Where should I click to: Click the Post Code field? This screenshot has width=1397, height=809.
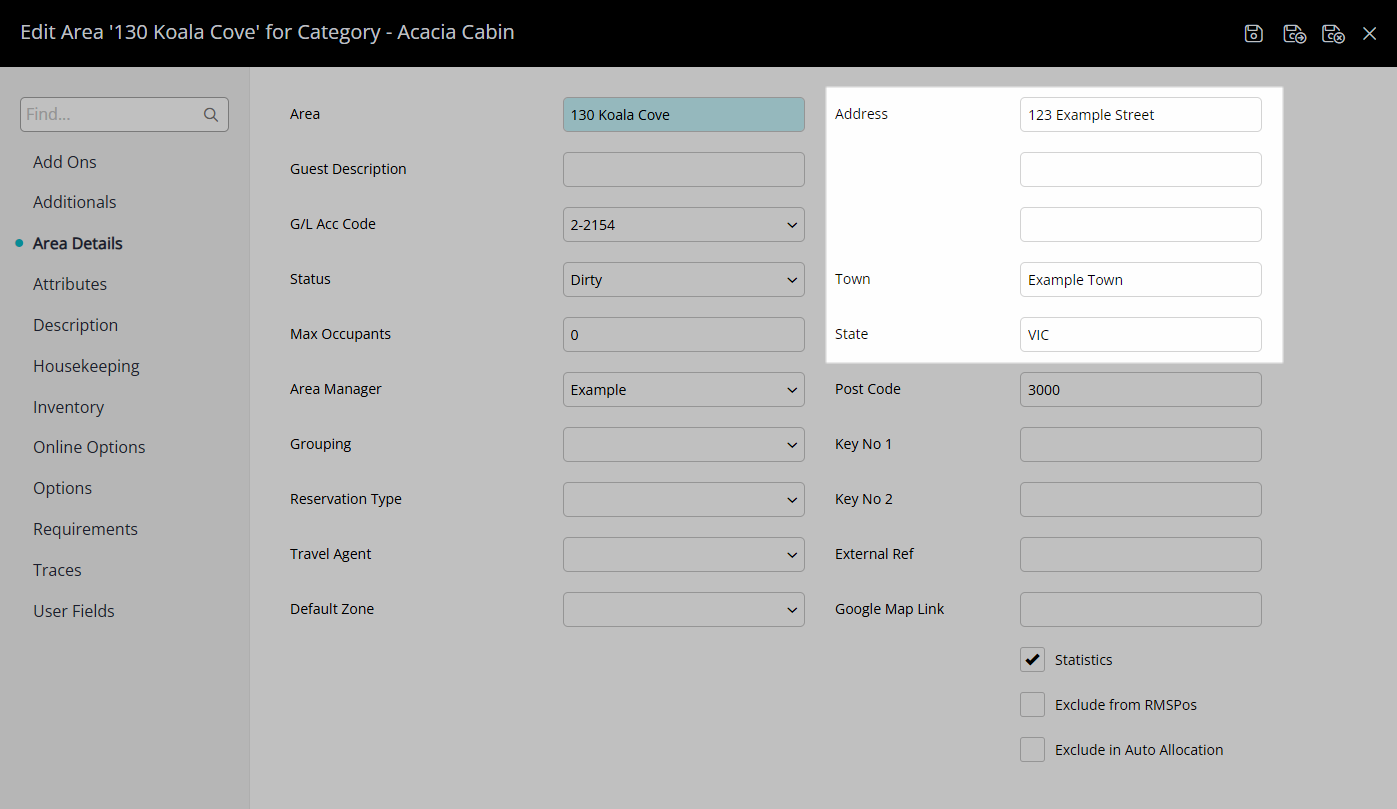tap(1141, 390)
